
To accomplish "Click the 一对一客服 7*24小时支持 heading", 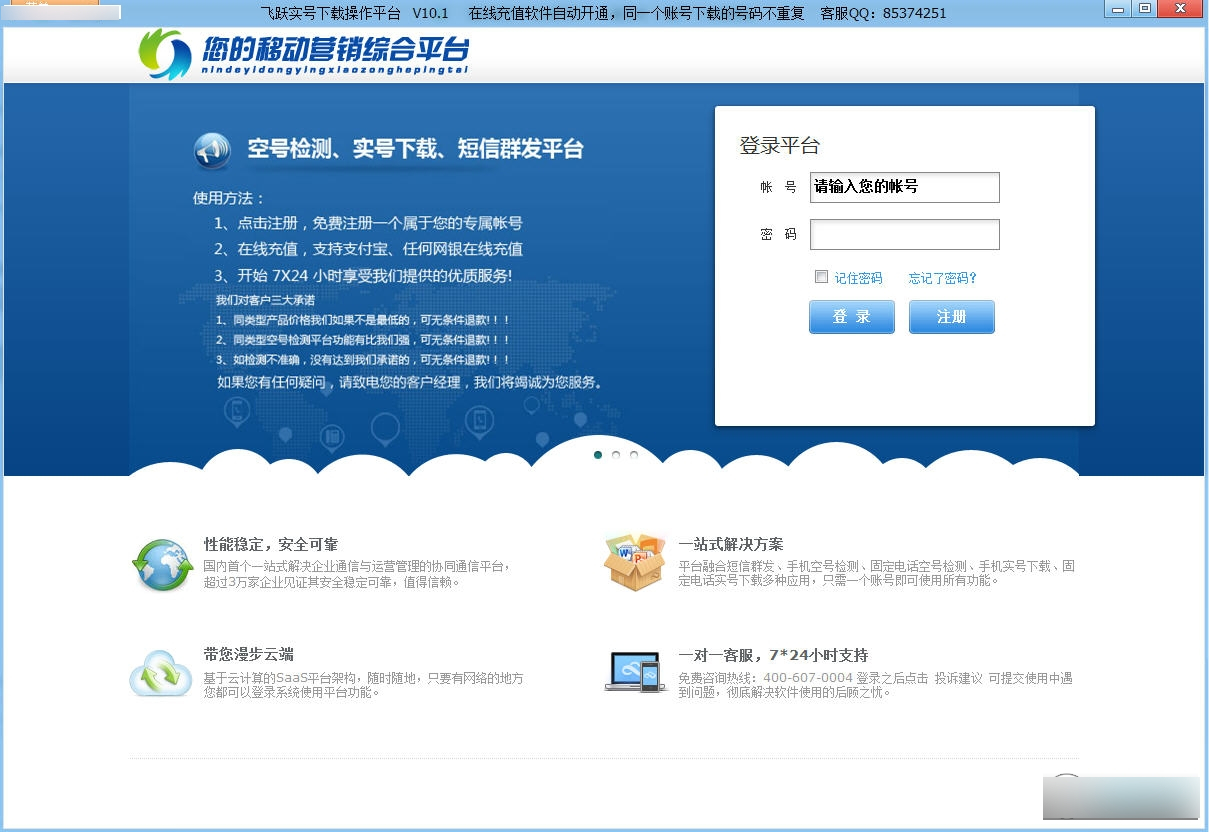I will [773, 655].
